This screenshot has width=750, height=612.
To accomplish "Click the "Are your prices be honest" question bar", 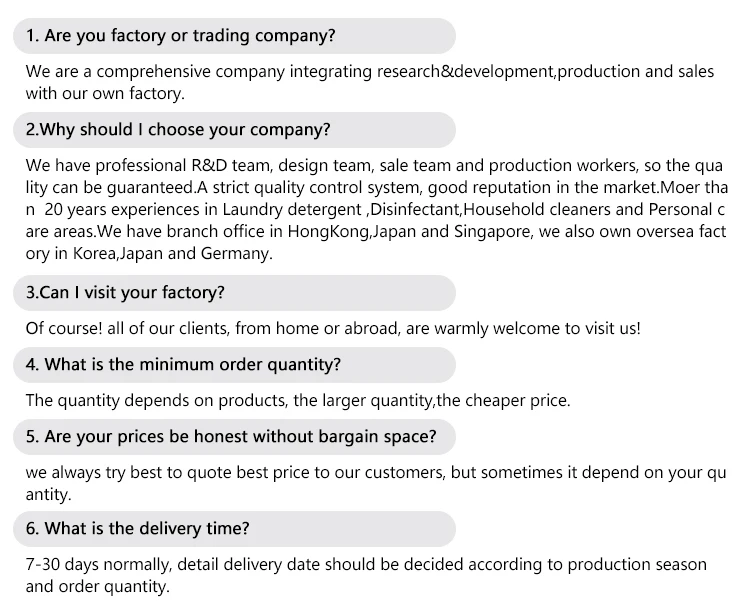I will pos(235,437).
